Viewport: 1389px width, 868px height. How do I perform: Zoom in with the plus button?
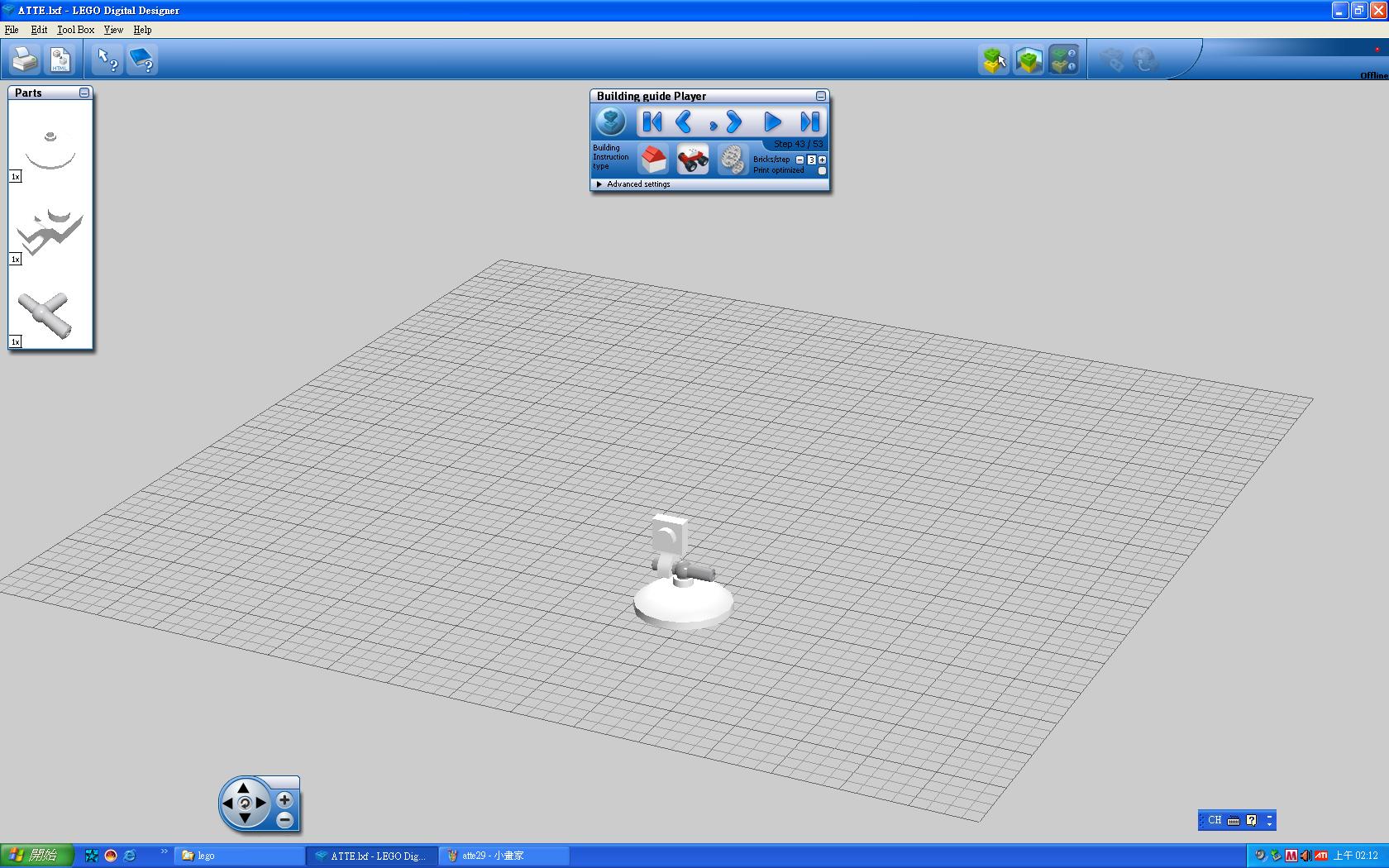pyautogui.click(x=284, y=800)
